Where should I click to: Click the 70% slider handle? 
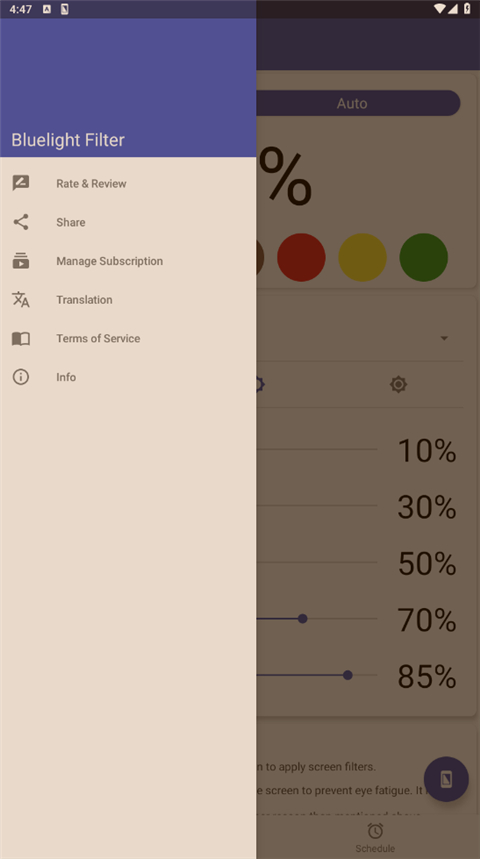coord(302,619)
